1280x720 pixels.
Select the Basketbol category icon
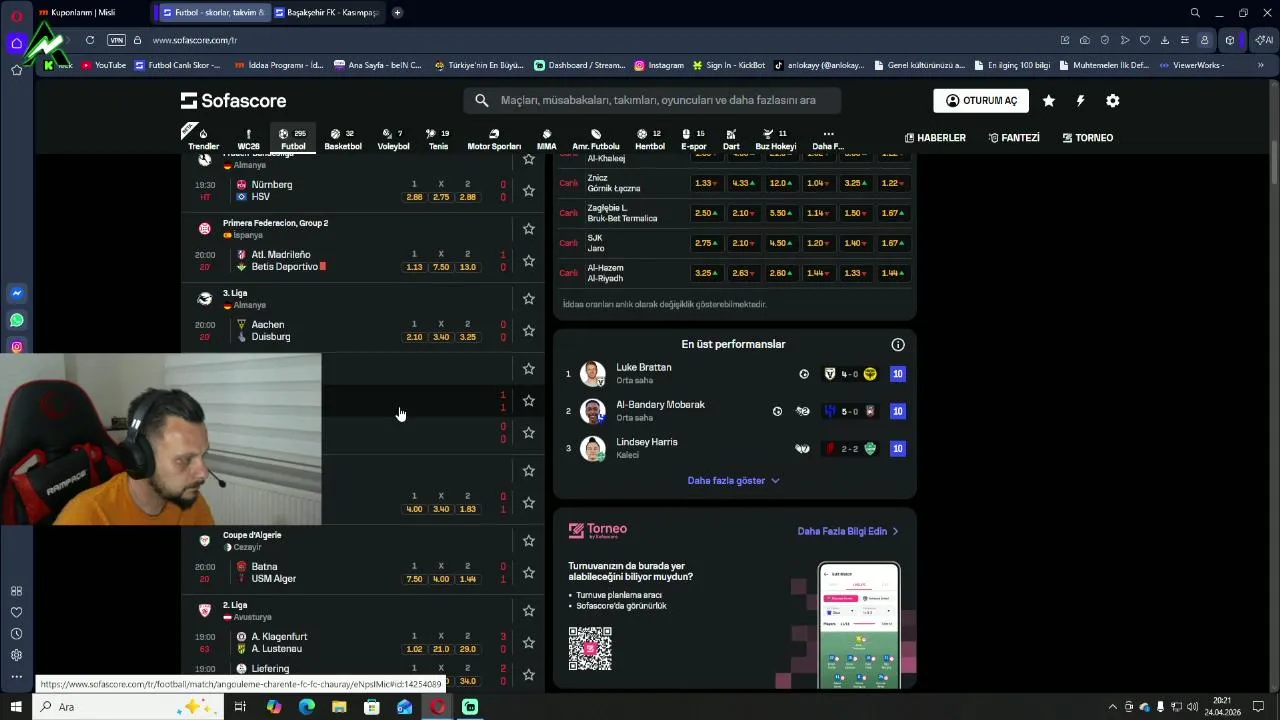click(x=343, y=139)
